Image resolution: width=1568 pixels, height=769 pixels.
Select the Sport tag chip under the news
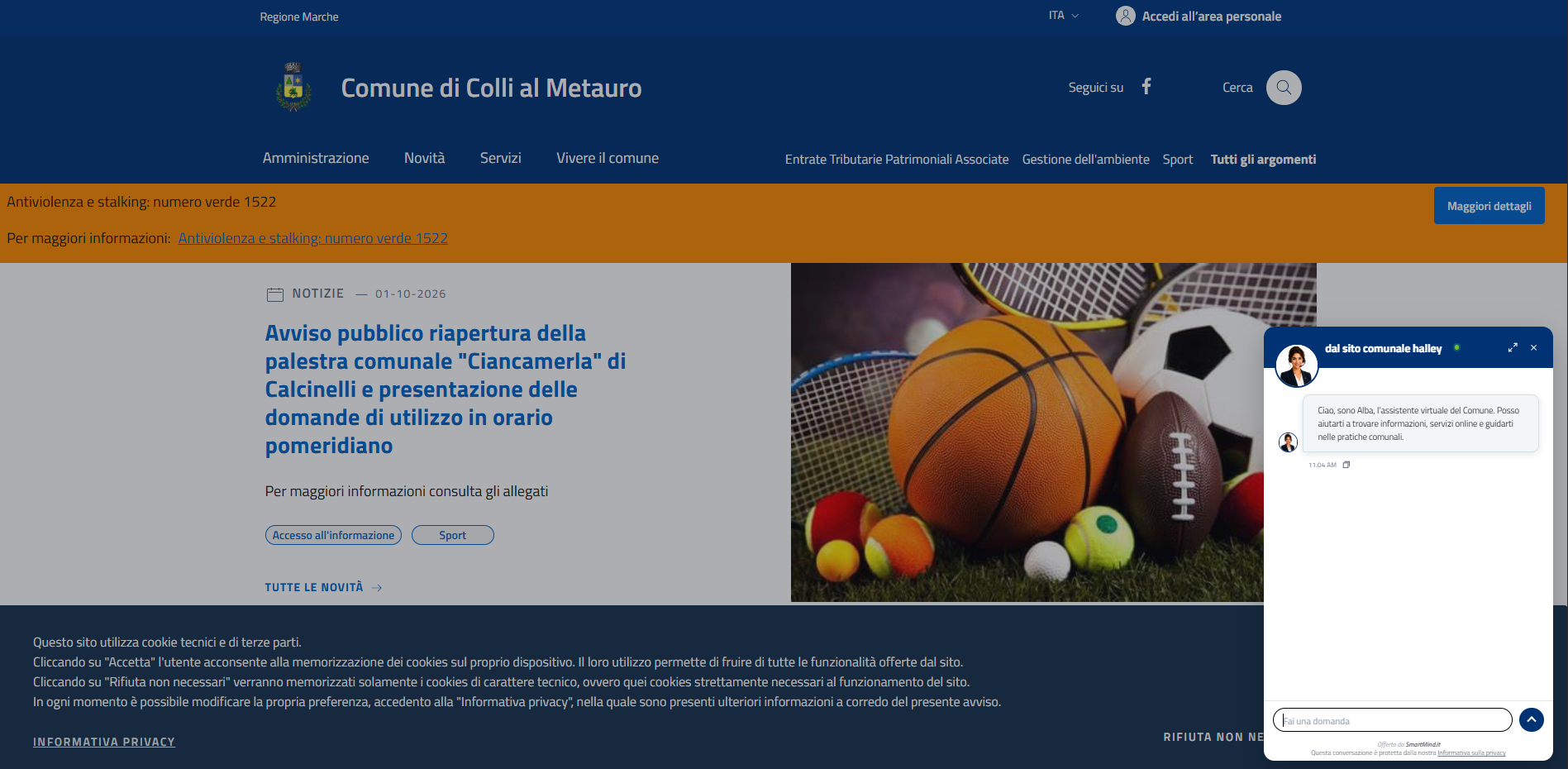click(x=452, y=535)
